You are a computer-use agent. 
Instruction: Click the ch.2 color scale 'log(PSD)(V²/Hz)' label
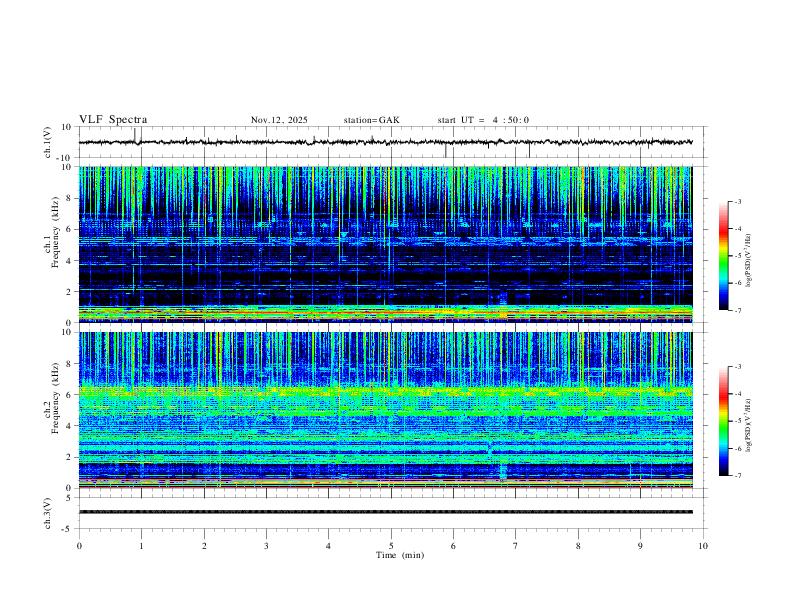tap(749, 425)
